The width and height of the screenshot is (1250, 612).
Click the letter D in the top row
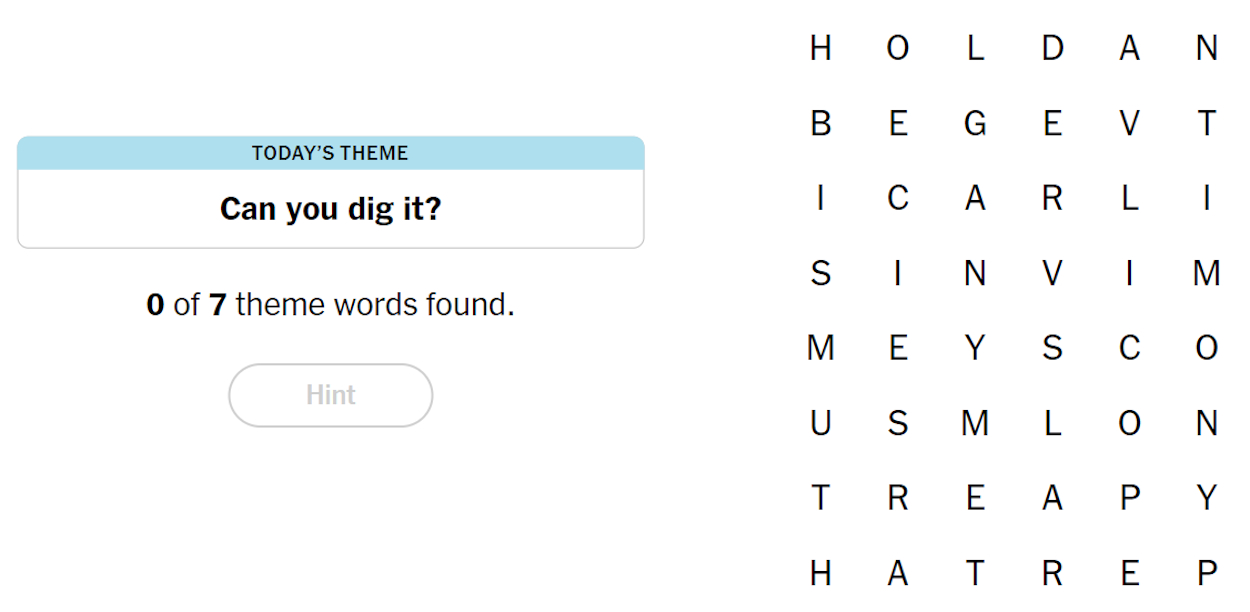(1052, 48)
